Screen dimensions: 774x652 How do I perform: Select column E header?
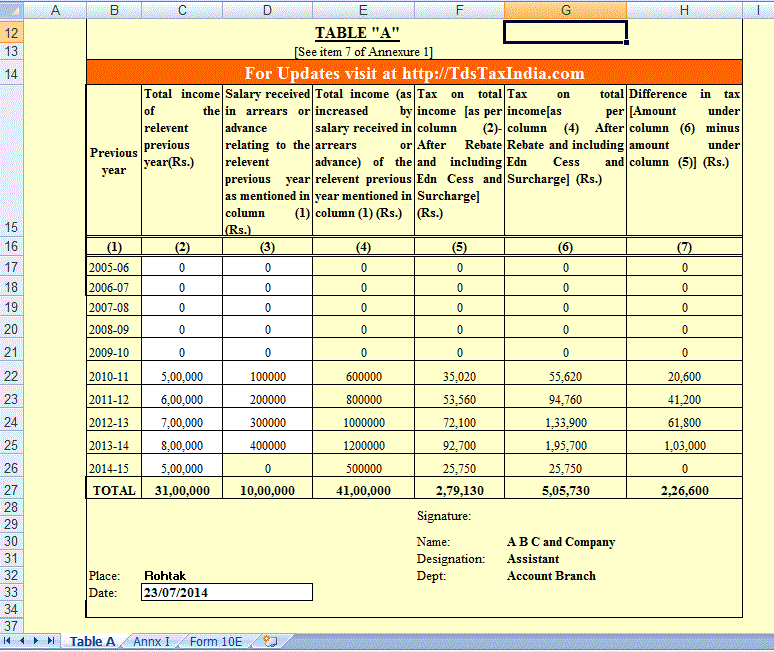click(x=363, y=10)
